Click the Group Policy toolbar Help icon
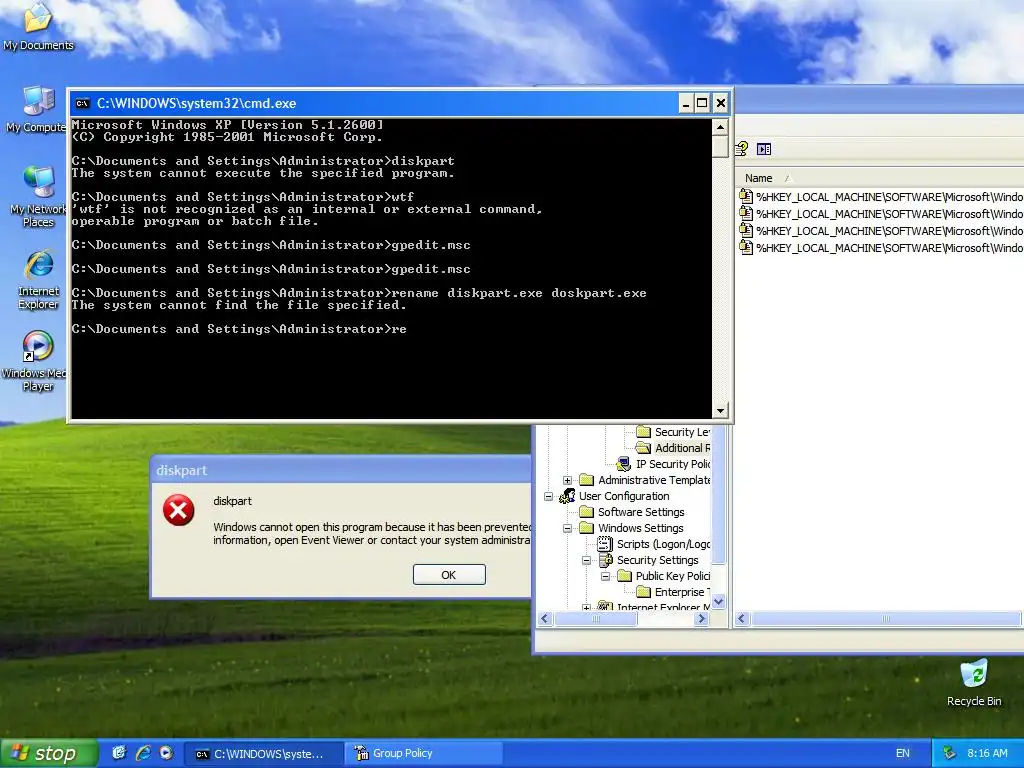 click(741, 149)
